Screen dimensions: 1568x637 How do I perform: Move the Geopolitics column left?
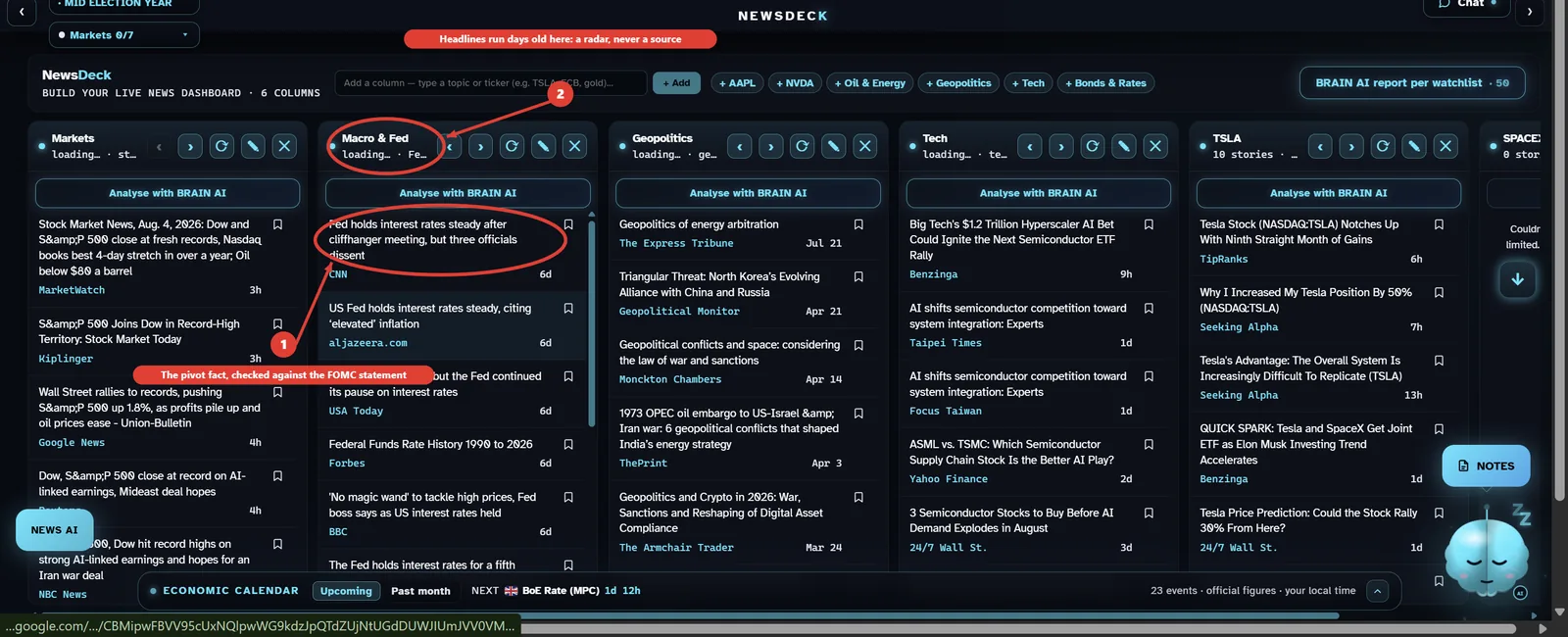pos(740,146)
